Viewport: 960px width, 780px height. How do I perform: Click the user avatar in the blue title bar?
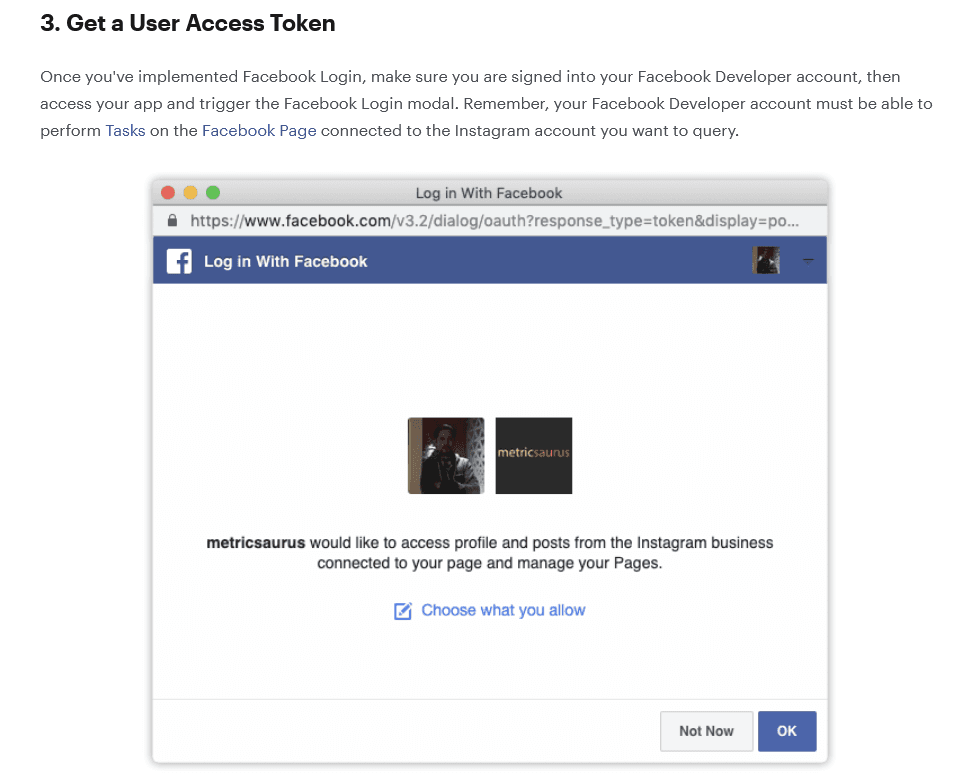pyautogui.click(x=766, y=259)
